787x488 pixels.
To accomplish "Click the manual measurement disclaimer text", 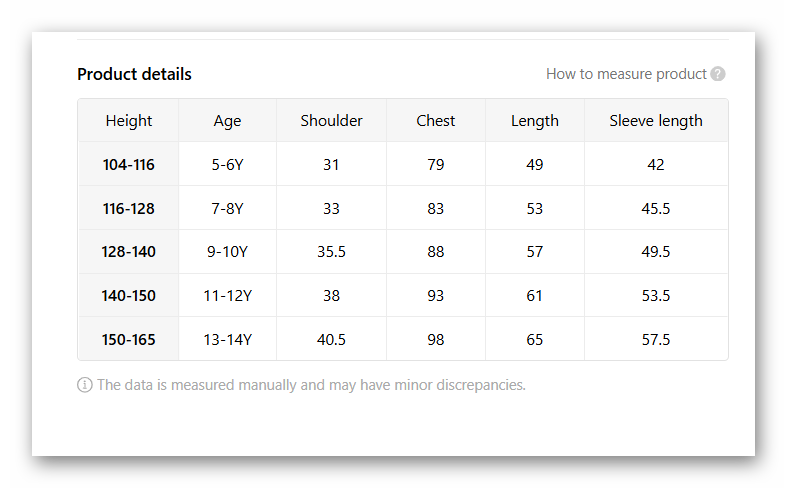I will click(311, 385).
